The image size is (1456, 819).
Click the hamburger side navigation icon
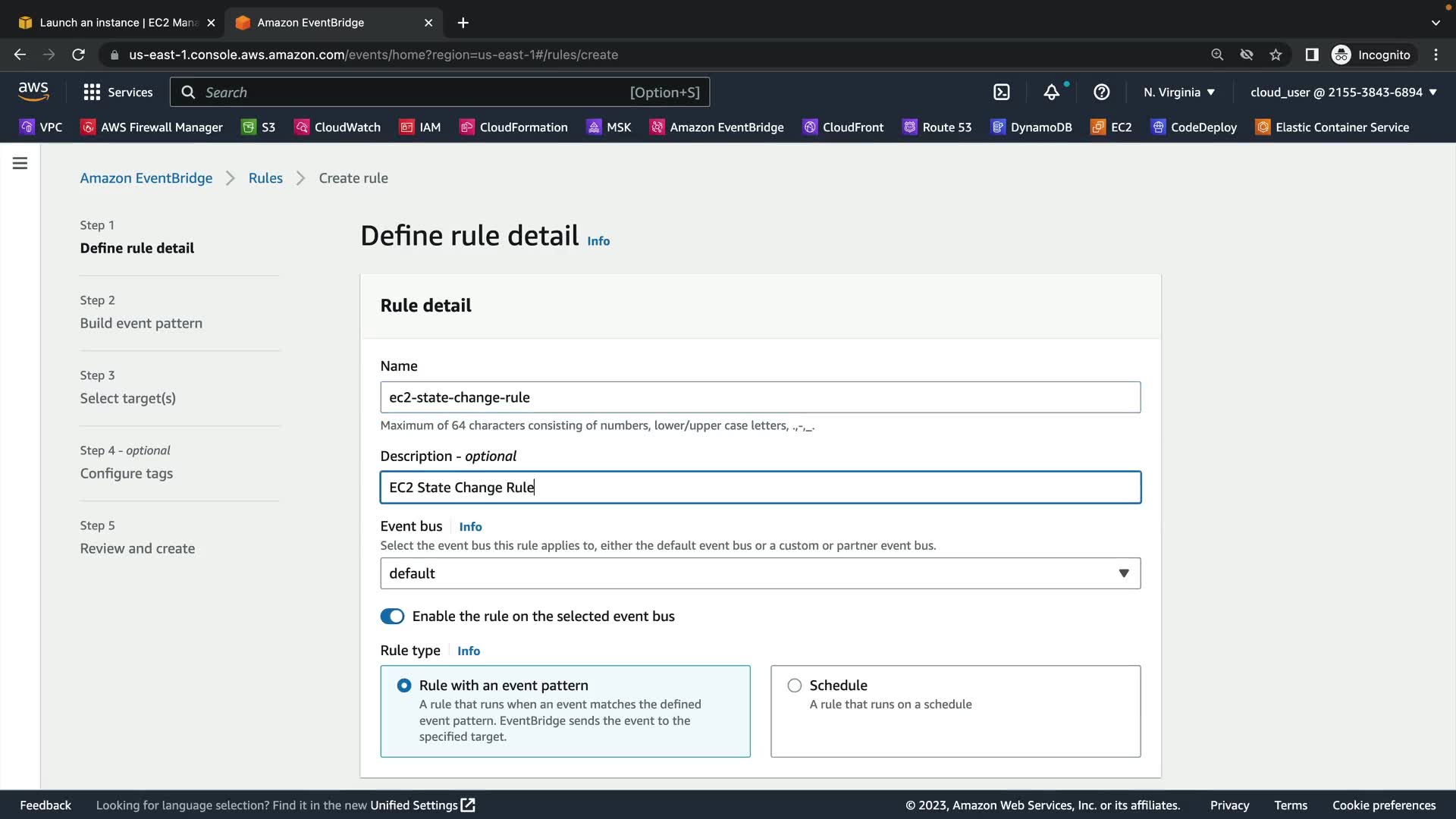tap(20, 163)
